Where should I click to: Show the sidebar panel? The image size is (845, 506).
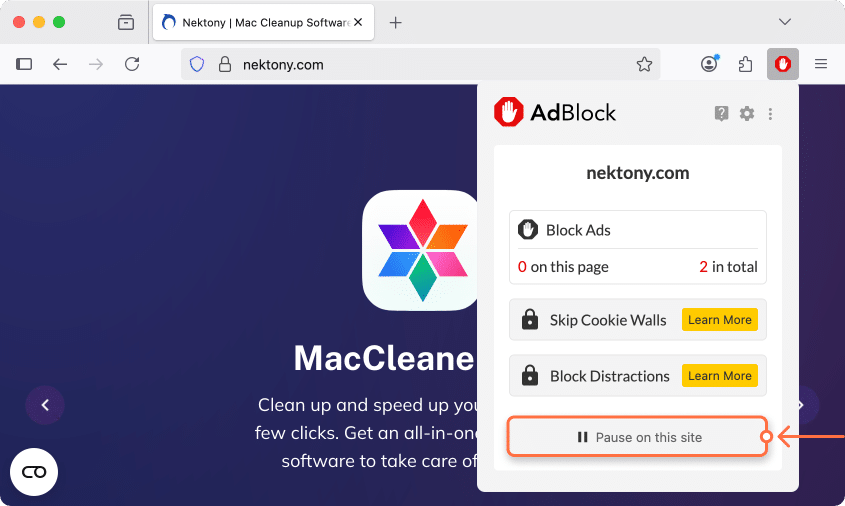click(25, 64)
